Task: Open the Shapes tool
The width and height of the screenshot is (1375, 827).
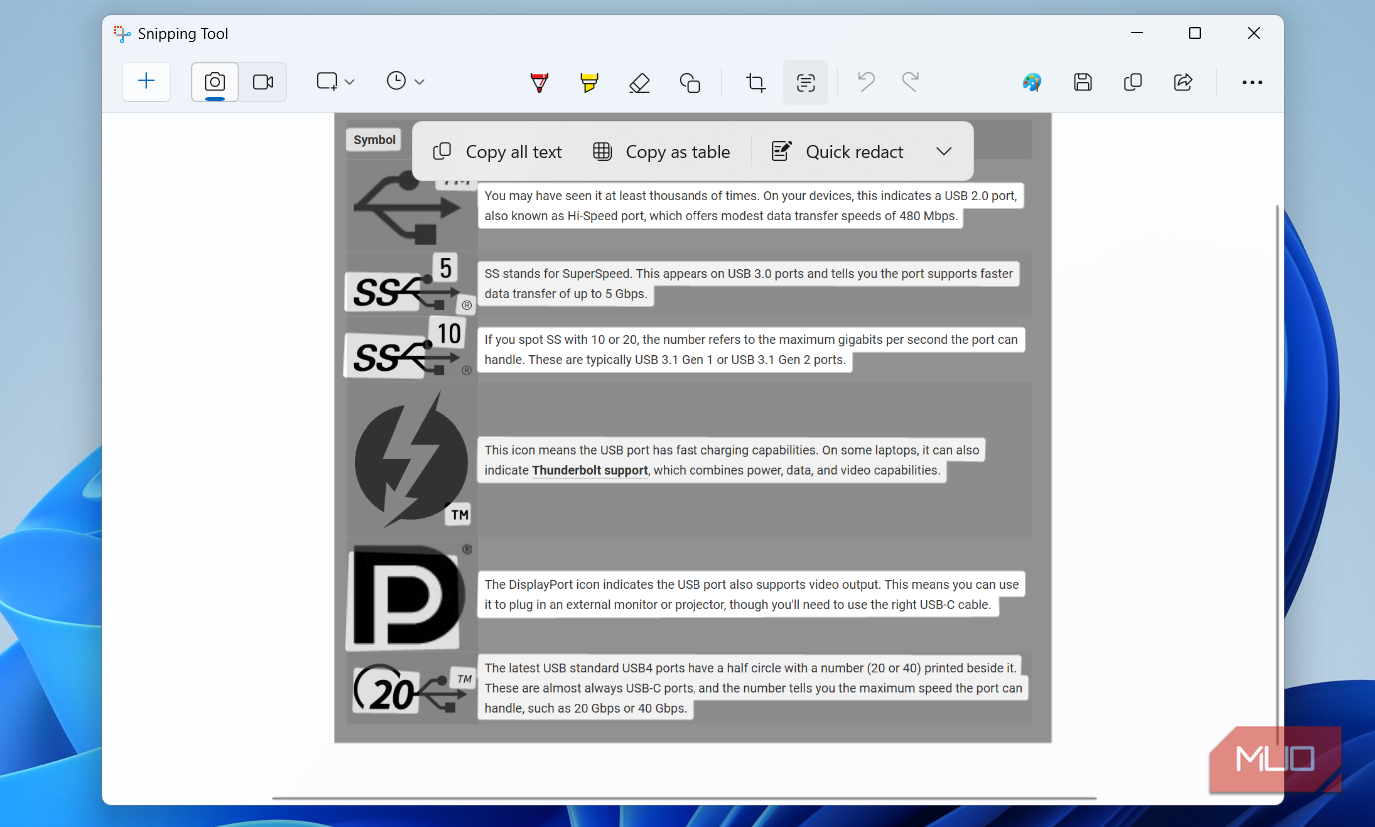Action: click(x=690, y=83)
